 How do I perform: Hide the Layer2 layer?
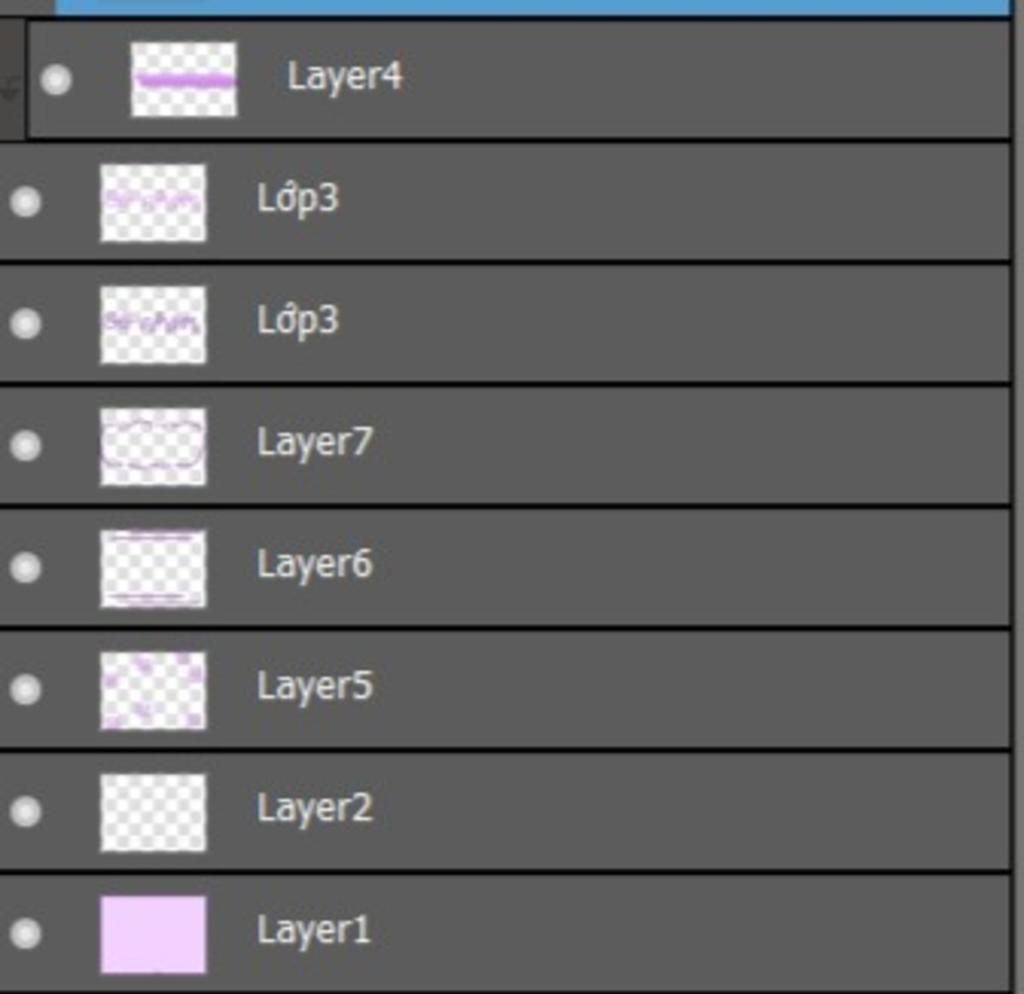[x=25, y=811]
